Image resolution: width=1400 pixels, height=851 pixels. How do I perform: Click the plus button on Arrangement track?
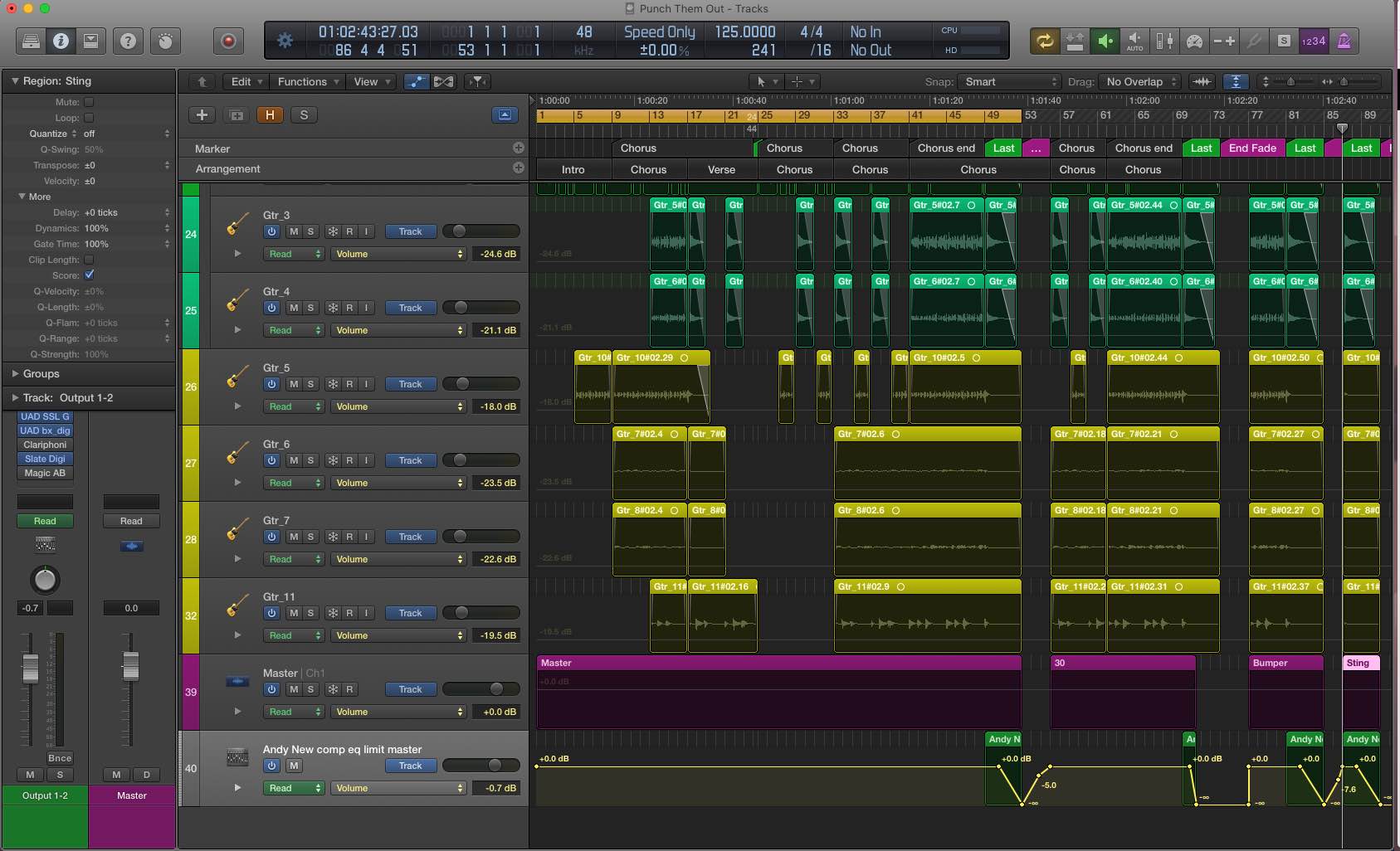[519, 168]
